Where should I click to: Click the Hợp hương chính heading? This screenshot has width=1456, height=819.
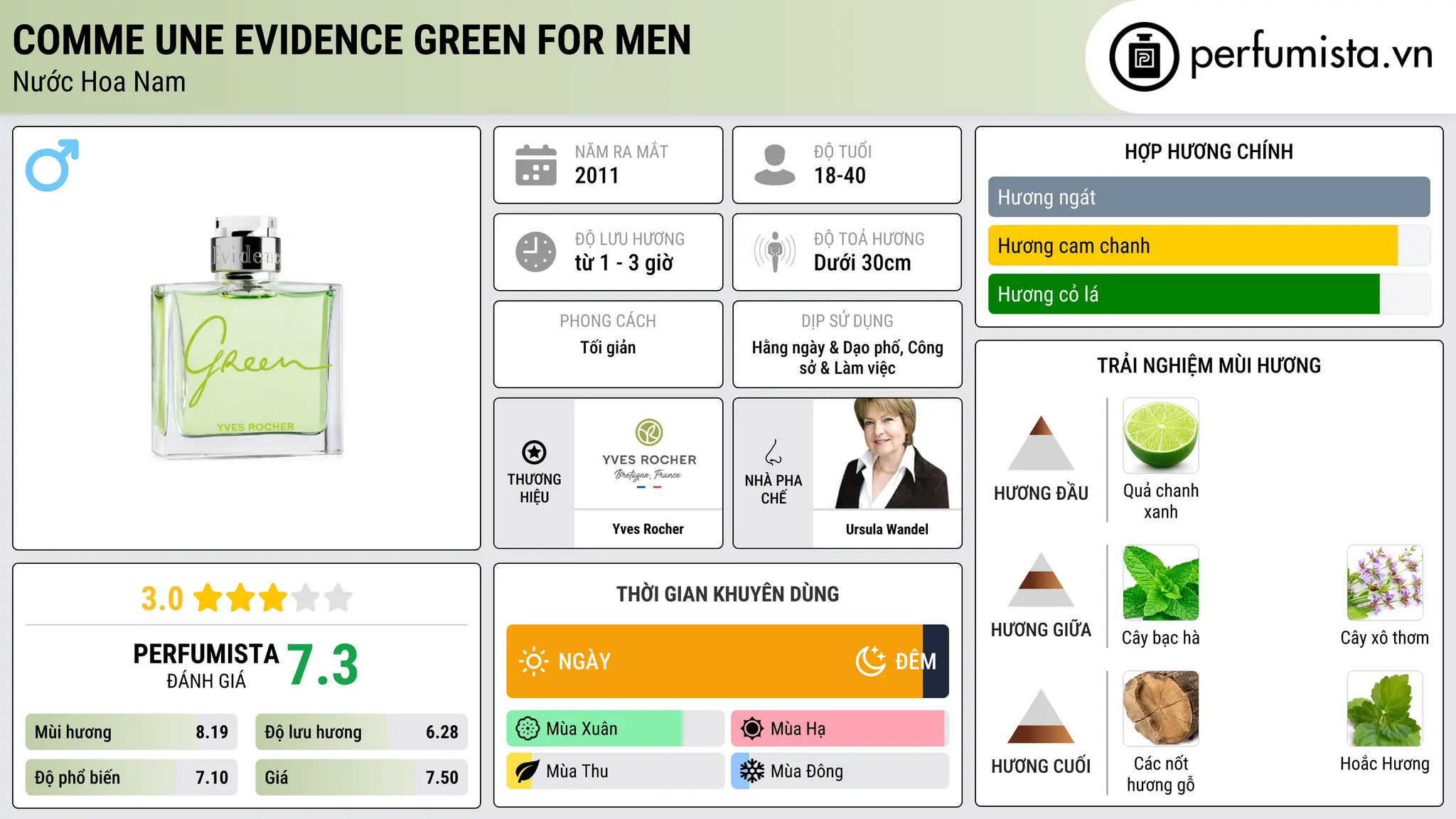[x=1209, y=151]
